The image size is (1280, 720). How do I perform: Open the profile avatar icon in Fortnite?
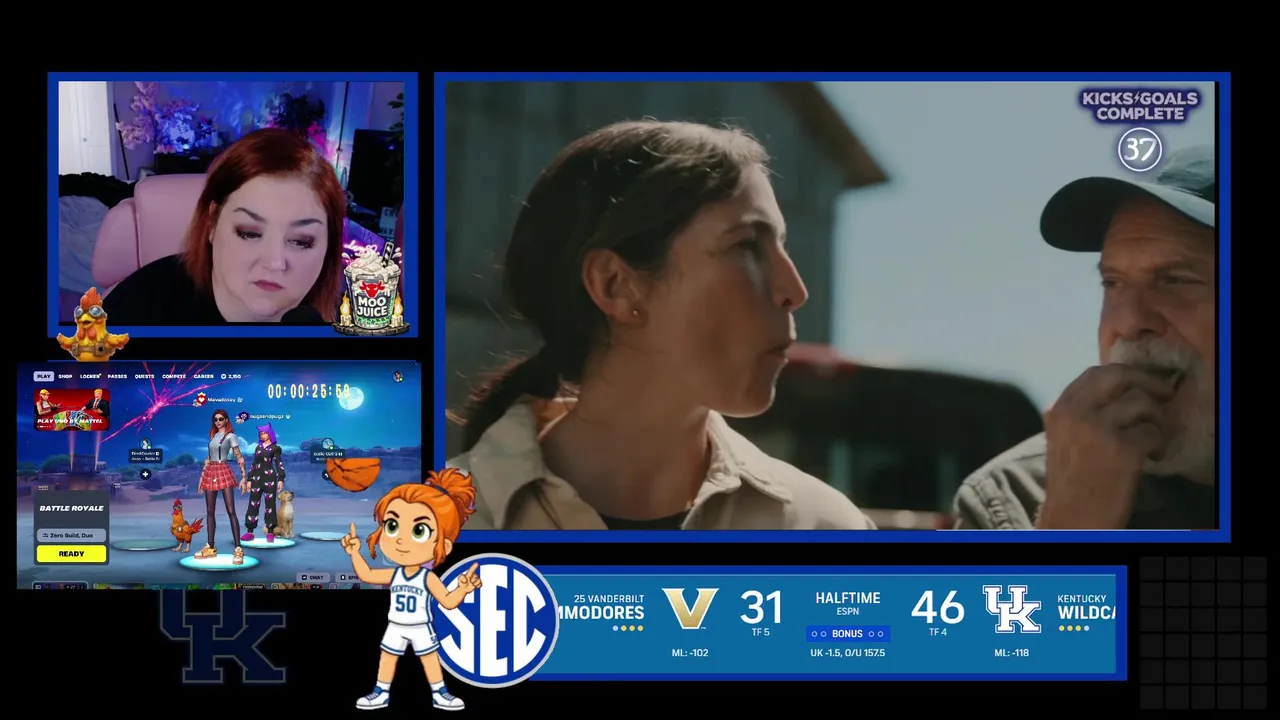398,376
